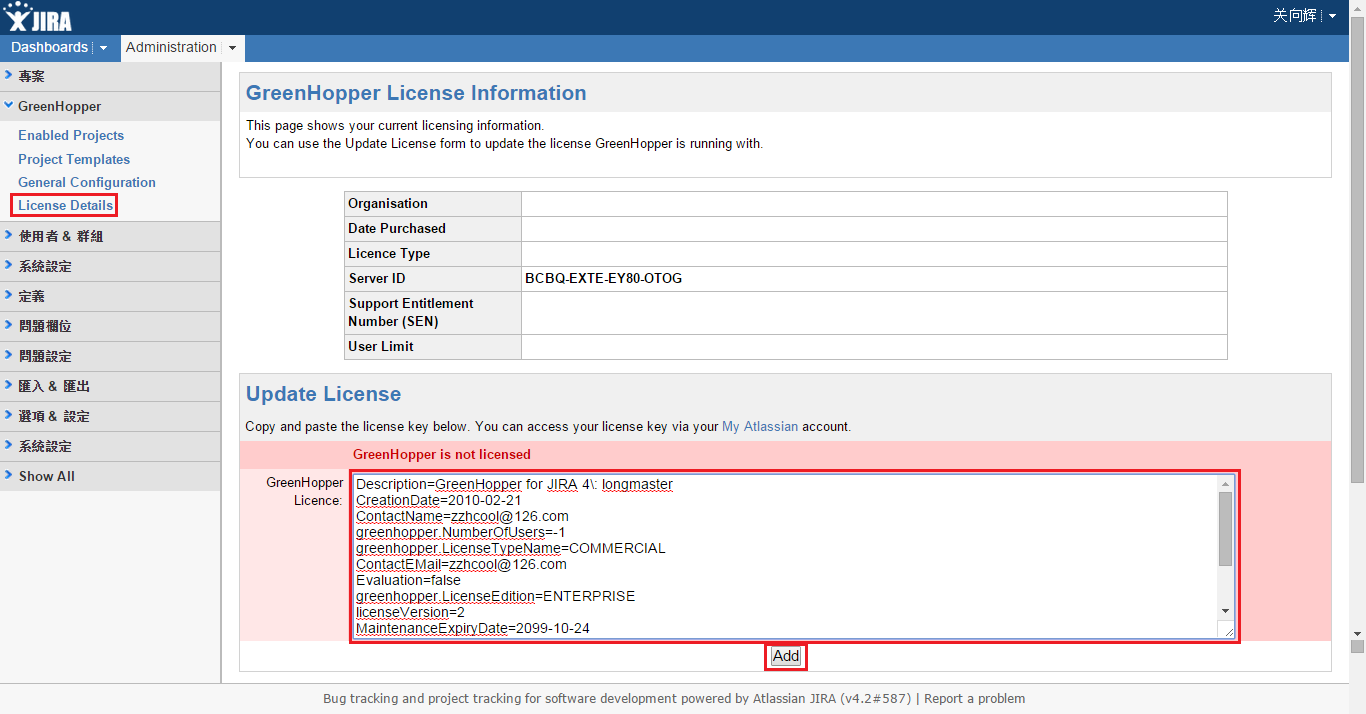Click the Update License heading
Viewport: 1366px width, 714px height.
coord(323,394)
